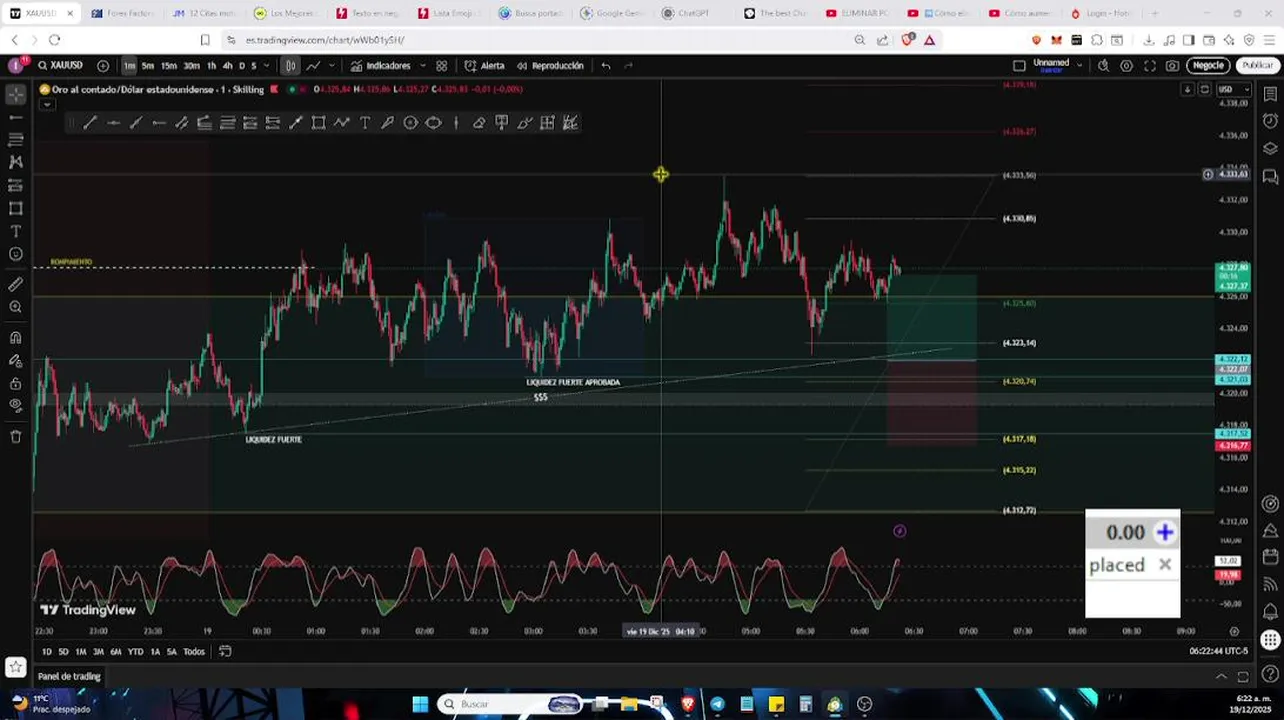Start Reproducción bar replay

tap(550, 66)
